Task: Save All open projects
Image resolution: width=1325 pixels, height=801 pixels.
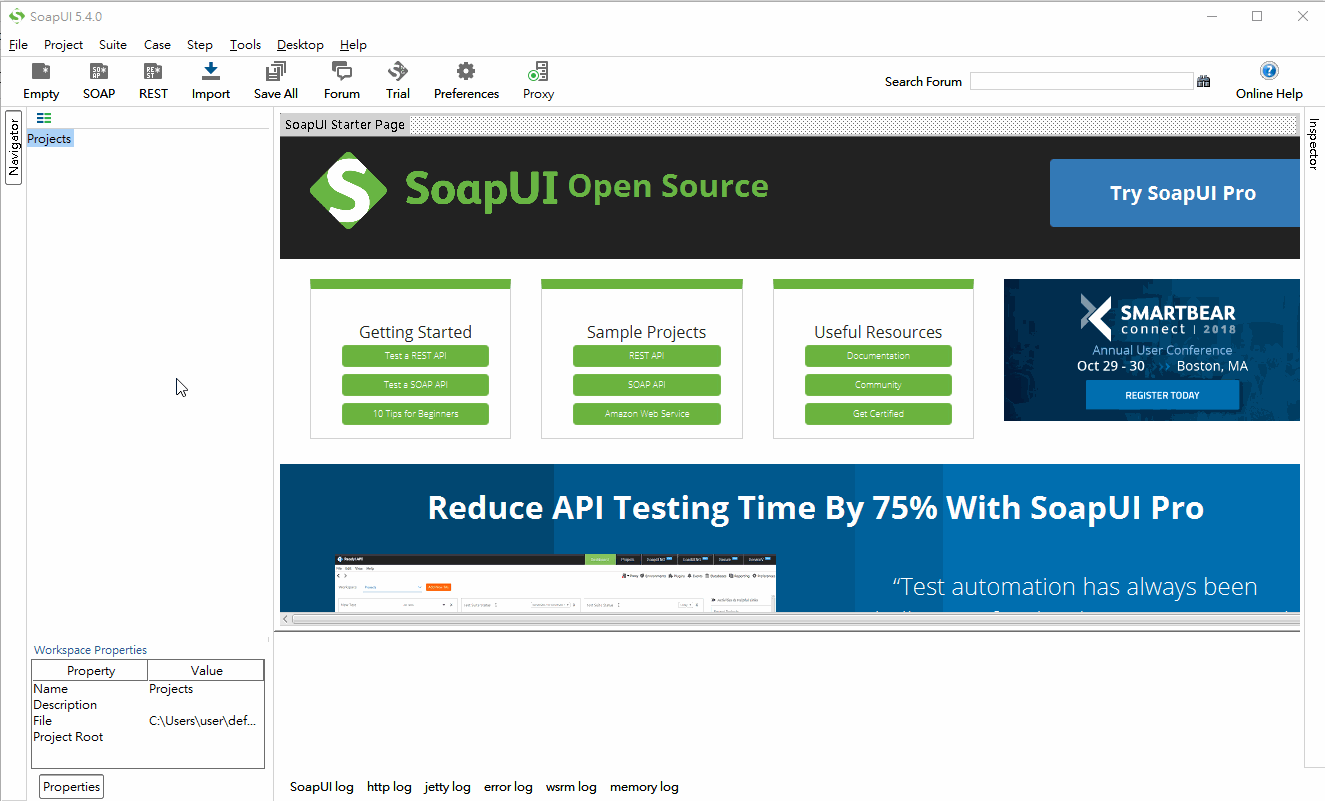Action: point(275,80)
